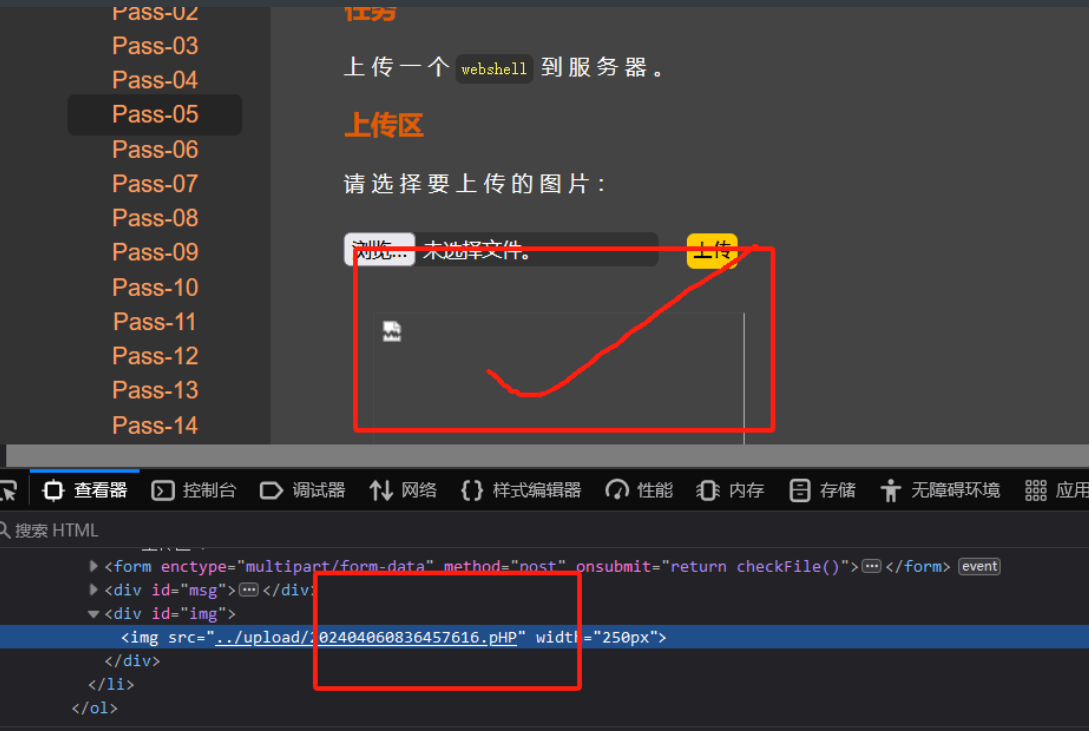Open the 应用 application tab
This screenshot has height=731, width=1089.
[x=1056, y=491]
